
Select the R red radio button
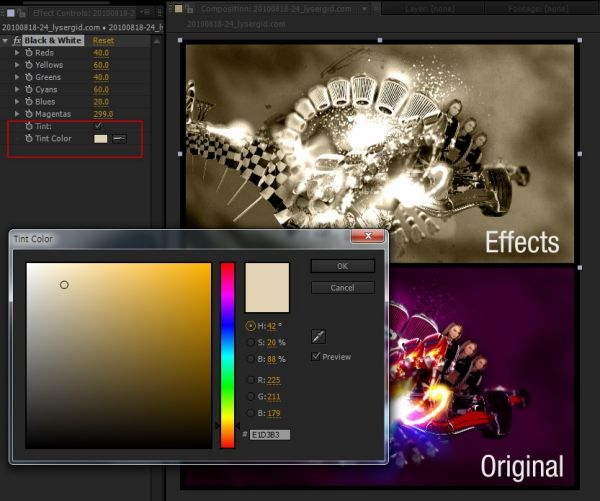[x=250, y=380]
